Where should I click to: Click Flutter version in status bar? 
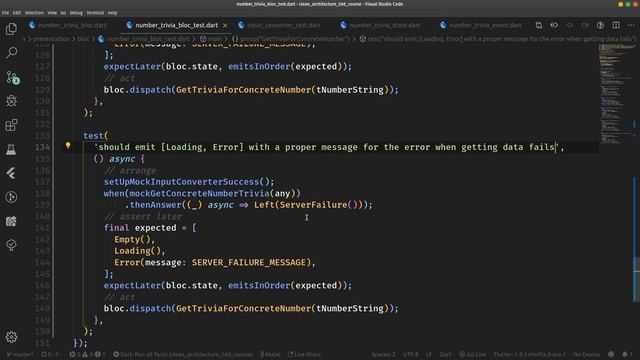[529, 354]
